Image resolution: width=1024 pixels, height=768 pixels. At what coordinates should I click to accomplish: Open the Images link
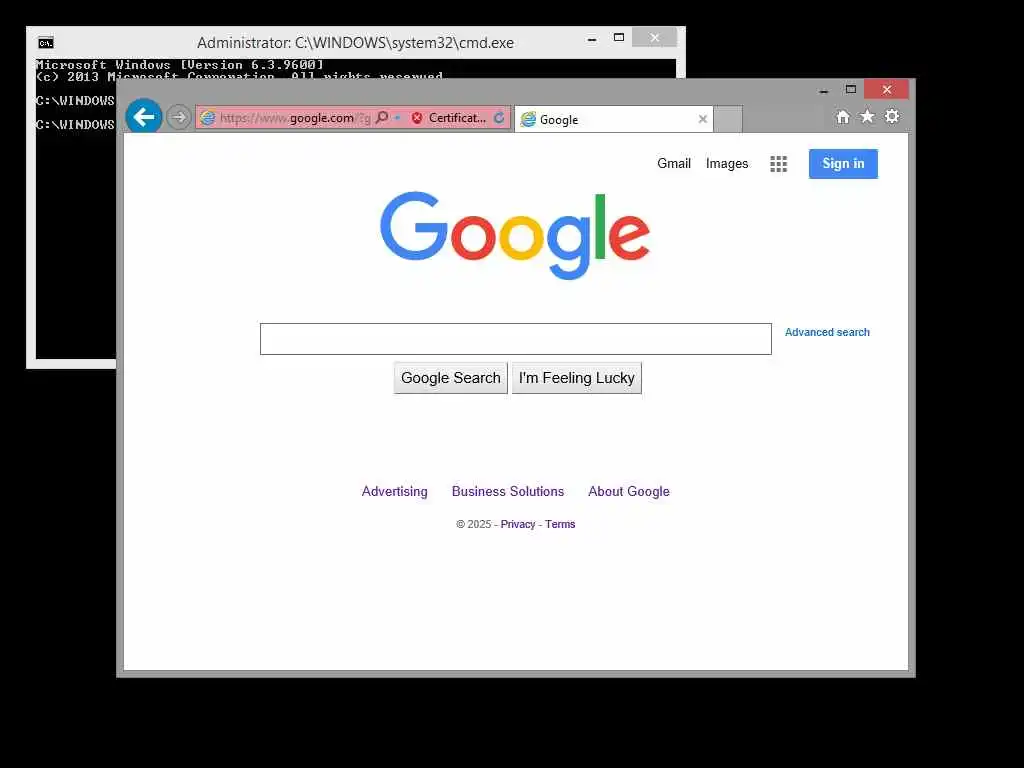point(727,164)
